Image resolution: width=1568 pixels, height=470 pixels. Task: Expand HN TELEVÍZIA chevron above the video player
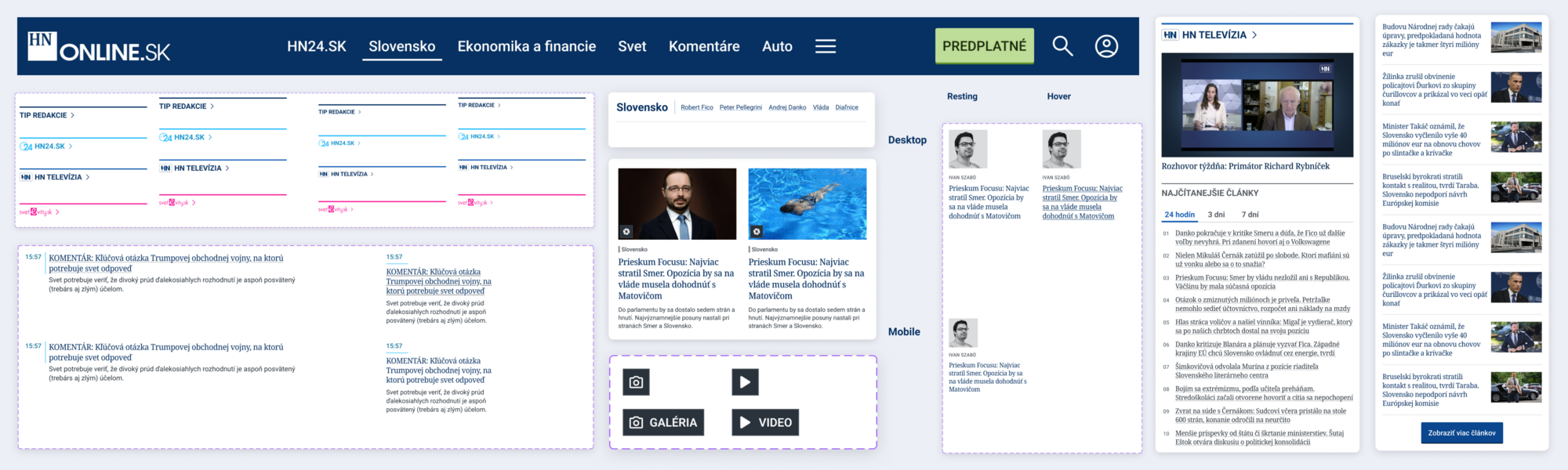point(1254,35)
